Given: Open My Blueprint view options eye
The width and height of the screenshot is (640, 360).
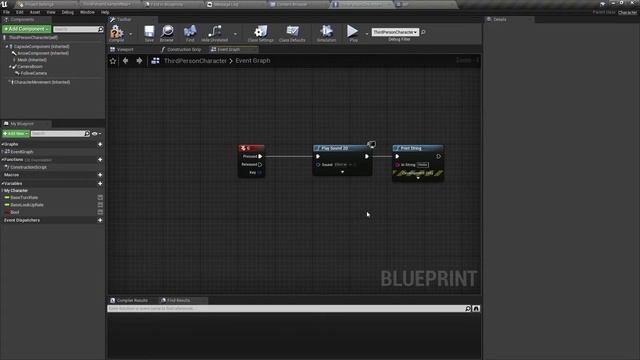Looking at the screenshot, I should 96,133.
